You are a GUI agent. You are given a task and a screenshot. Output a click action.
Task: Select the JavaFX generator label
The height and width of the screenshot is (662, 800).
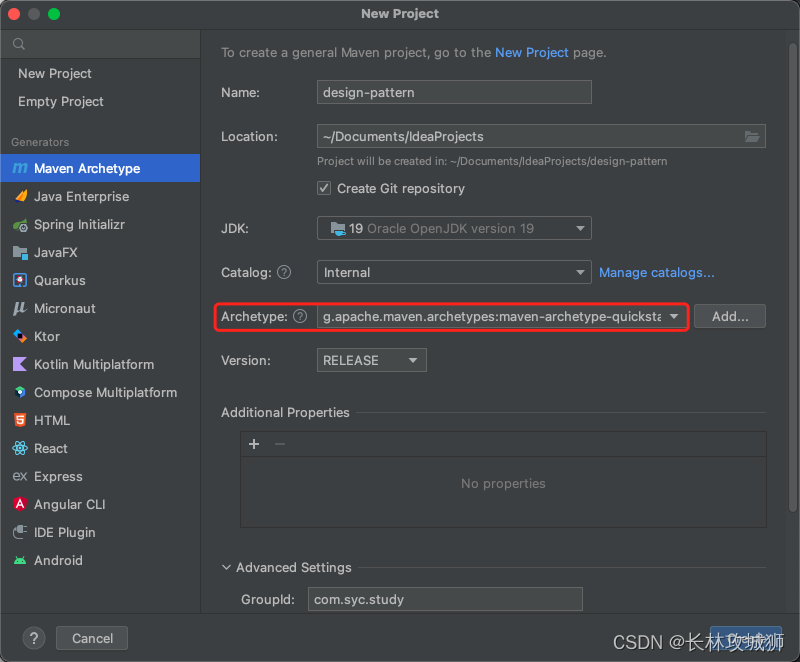point(56,252)
